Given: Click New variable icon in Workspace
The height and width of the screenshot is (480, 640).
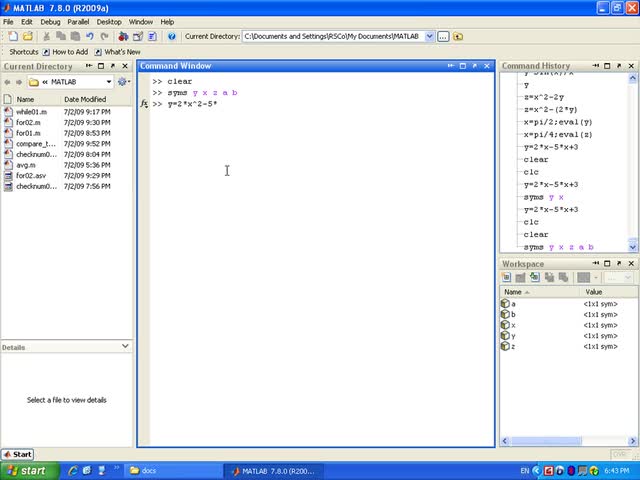Looking at the screenshot, I should point(506,278).
